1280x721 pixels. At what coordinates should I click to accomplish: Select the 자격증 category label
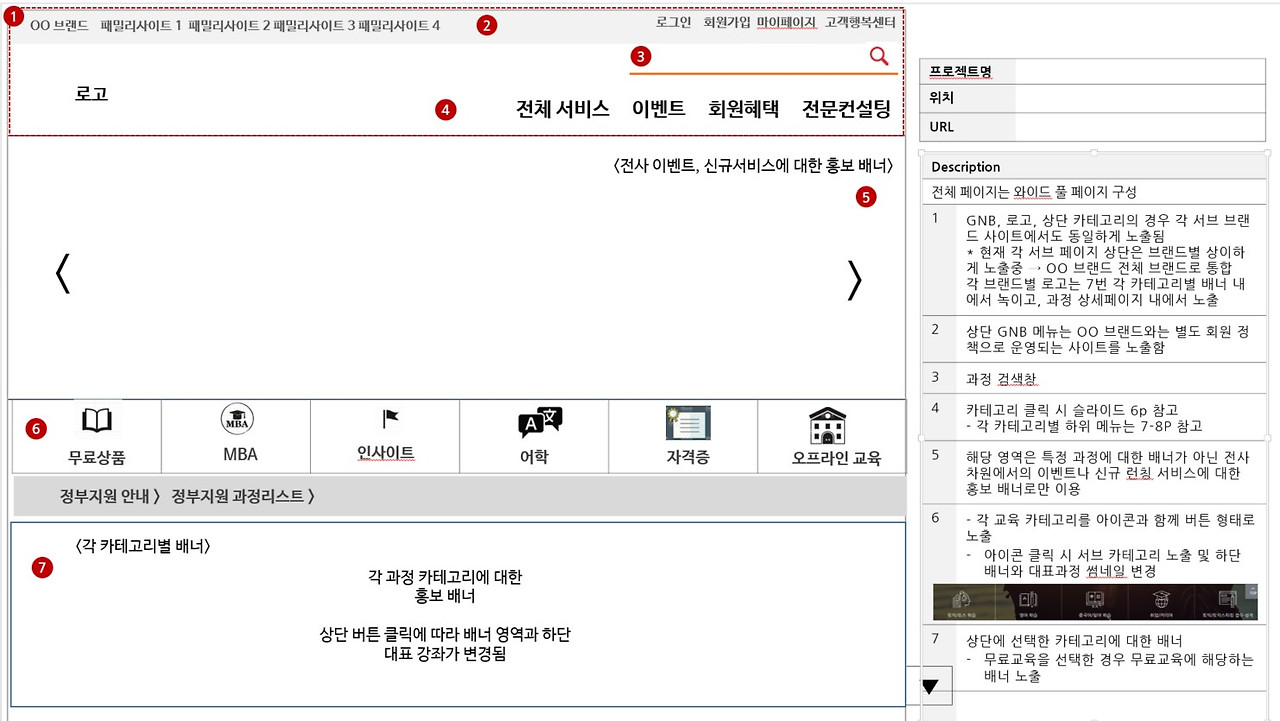point(686,457)
